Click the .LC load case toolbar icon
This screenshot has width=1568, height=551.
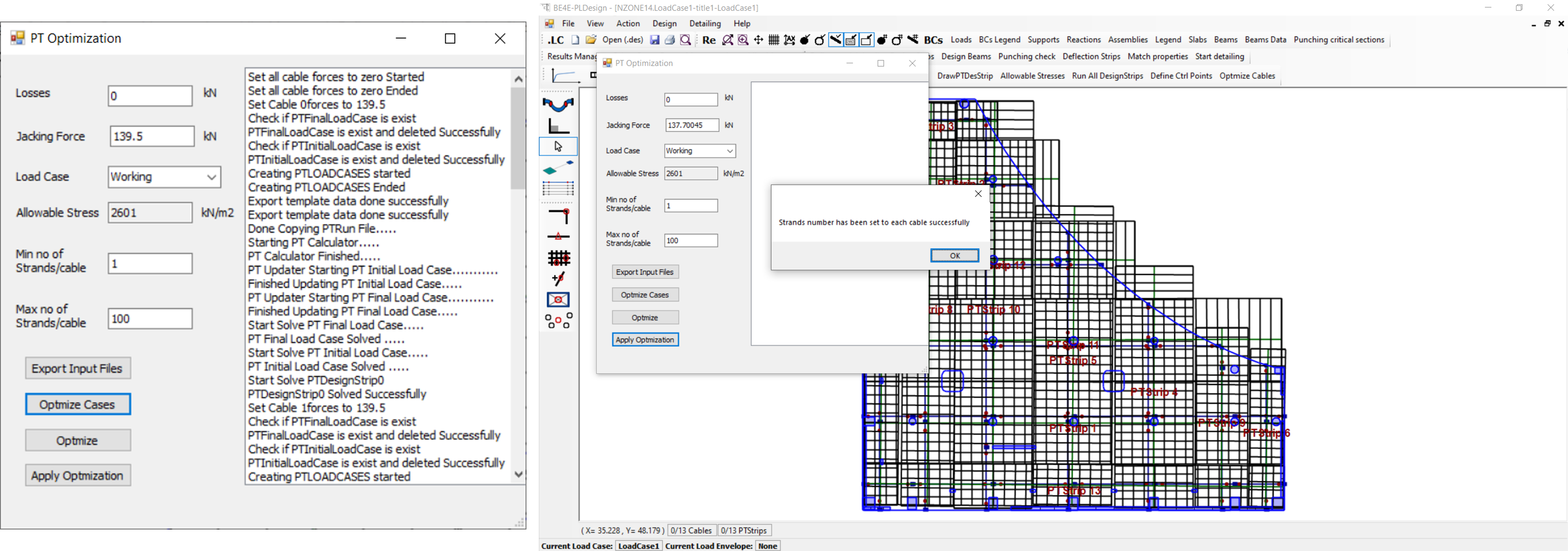point(556,40)
